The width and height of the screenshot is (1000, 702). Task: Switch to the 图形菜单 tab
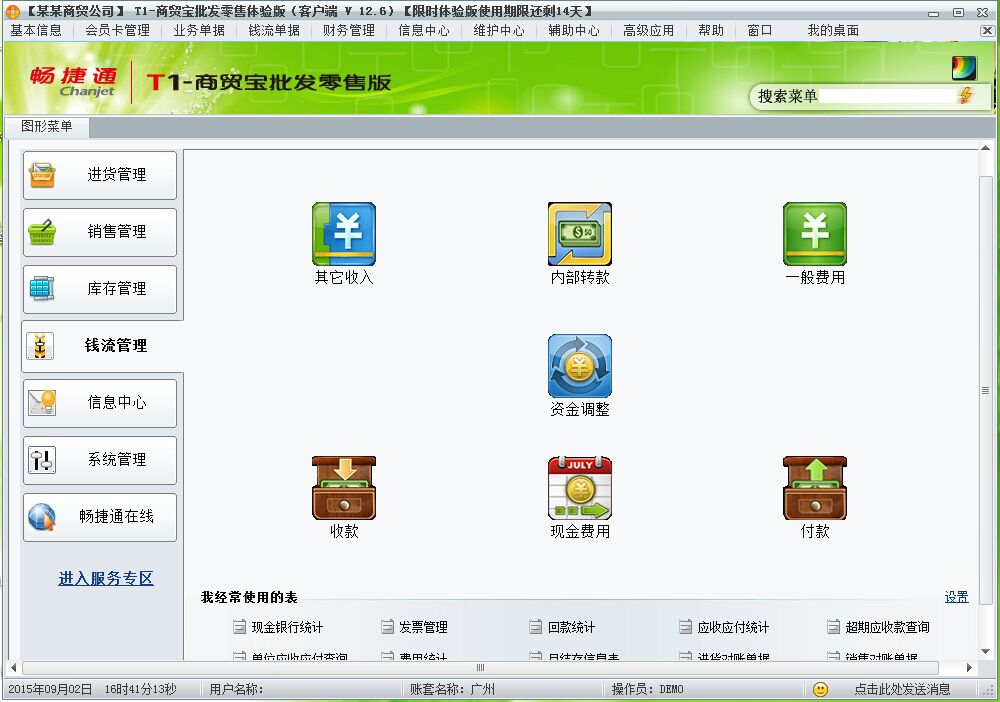pos(47,126)
